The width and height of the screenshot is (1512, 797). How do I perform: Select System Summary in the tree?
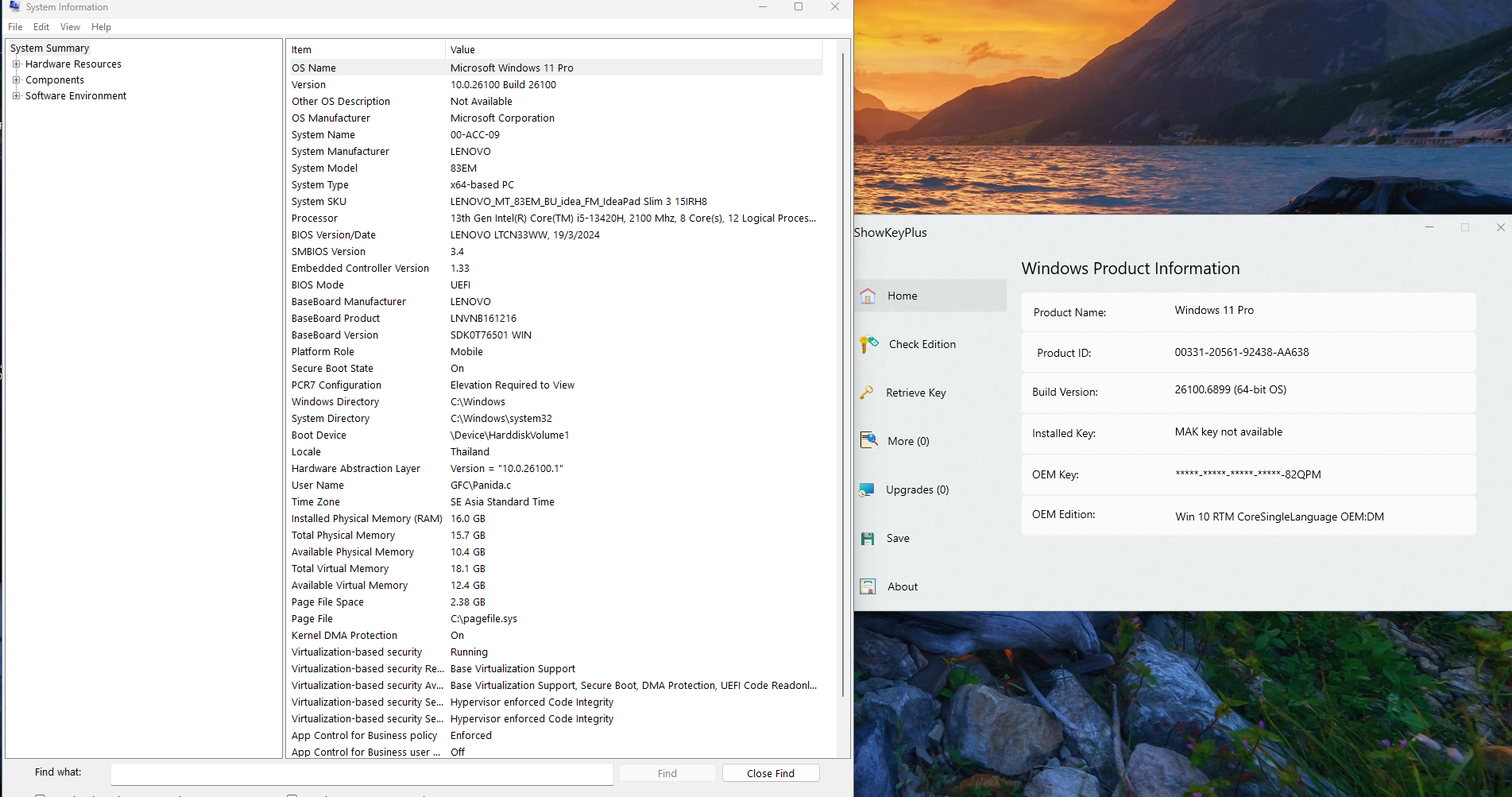click(49, 48)
